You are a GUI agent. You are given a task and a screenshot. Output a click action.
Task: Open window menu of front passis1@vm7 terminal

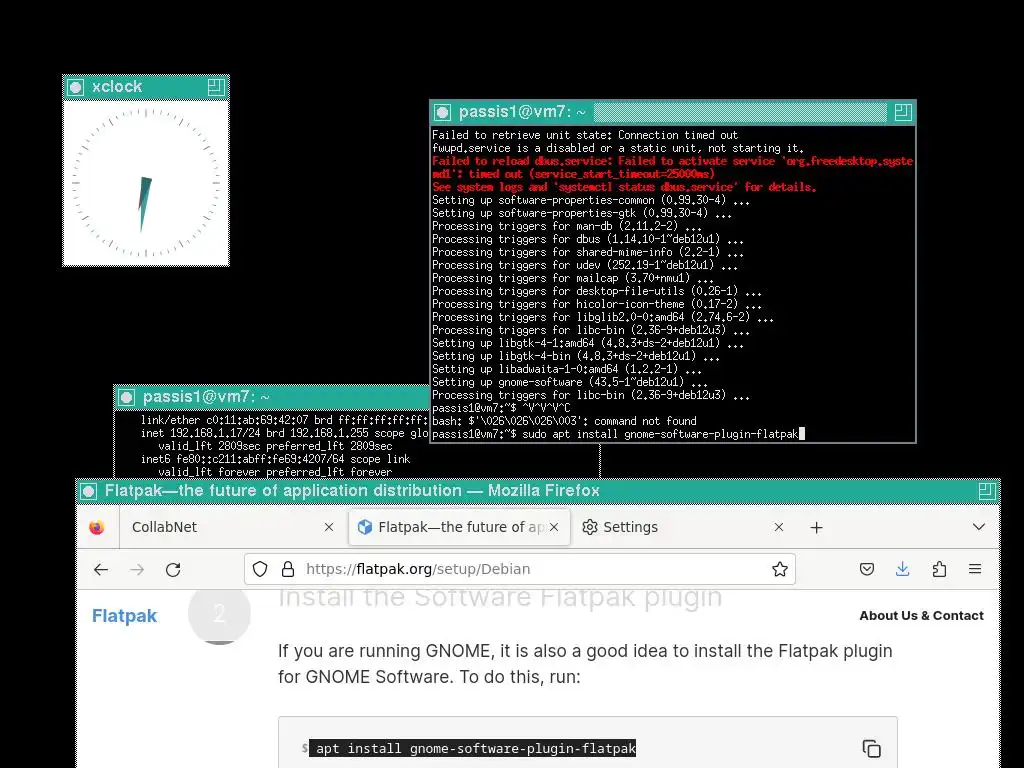pos(443,112)
